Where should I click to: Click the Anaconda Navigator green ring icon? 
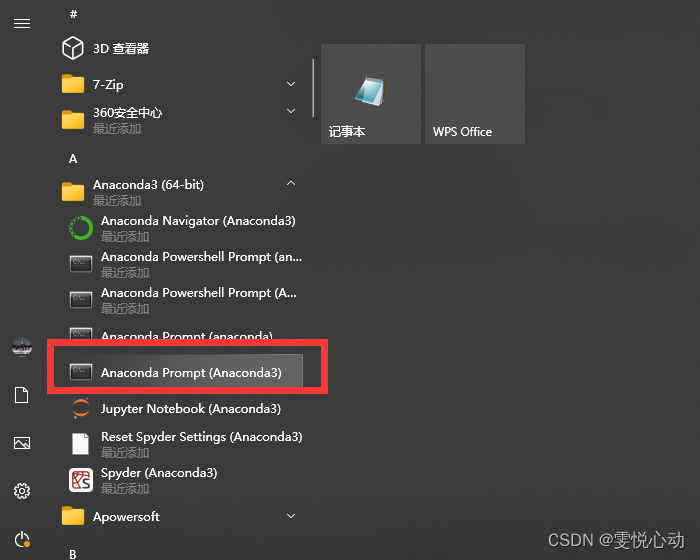[81, 228]
